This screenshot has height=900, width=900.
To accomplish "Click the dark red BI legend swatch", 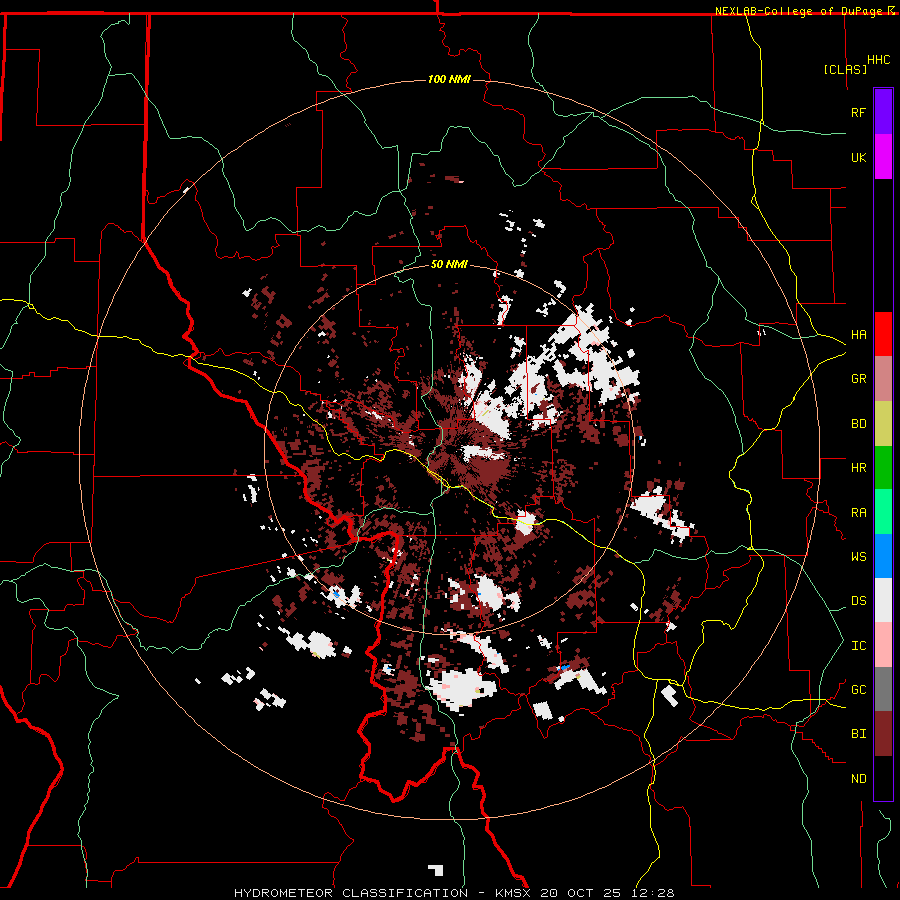I will tap(883, 734).
